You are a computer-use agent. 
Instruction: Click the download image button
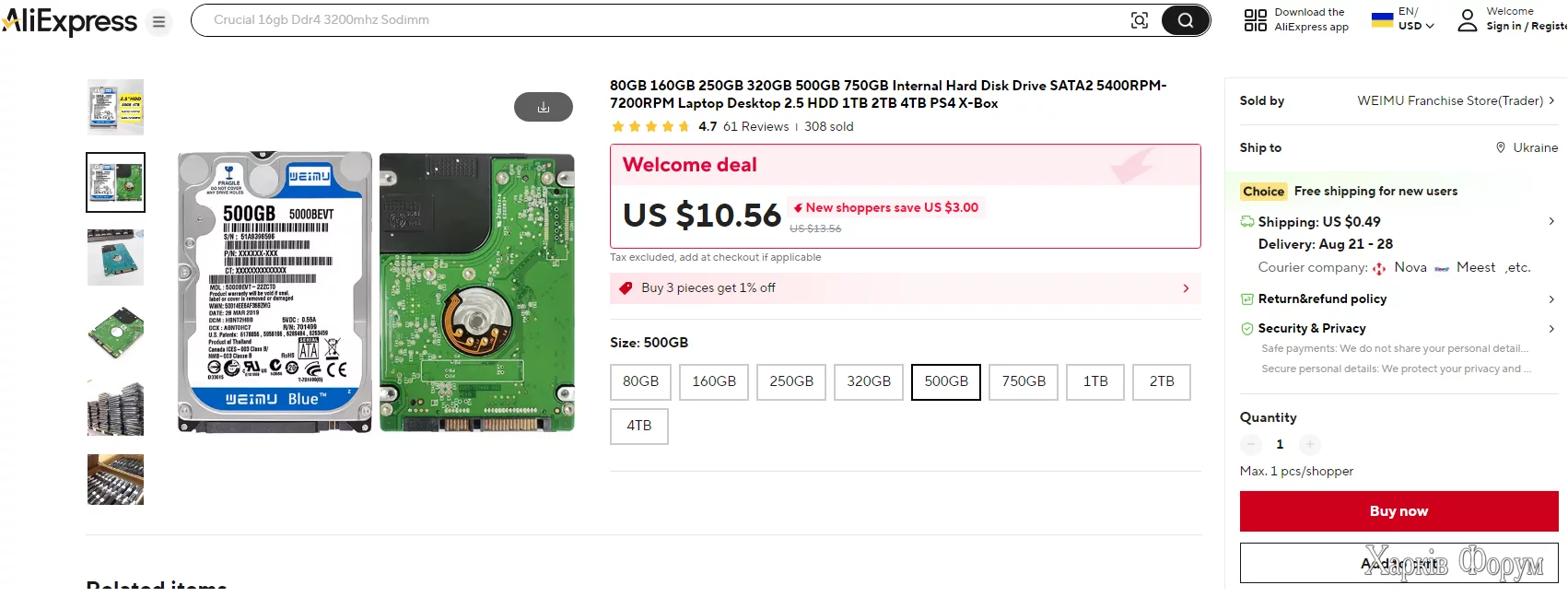[544, 107]
